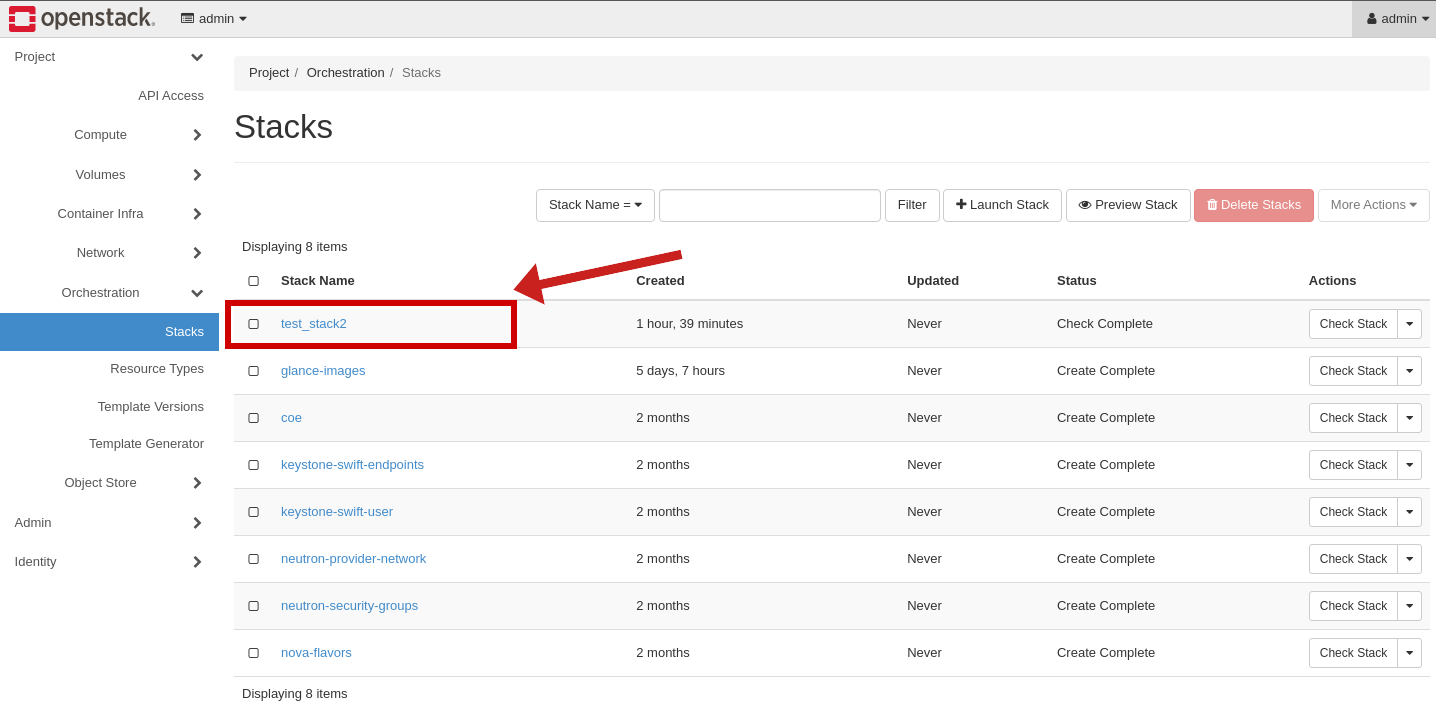Image resolution: width=1436 pixels, height=725 pixels.
Task: Open the admin project selector
Action: pos(214,18)
